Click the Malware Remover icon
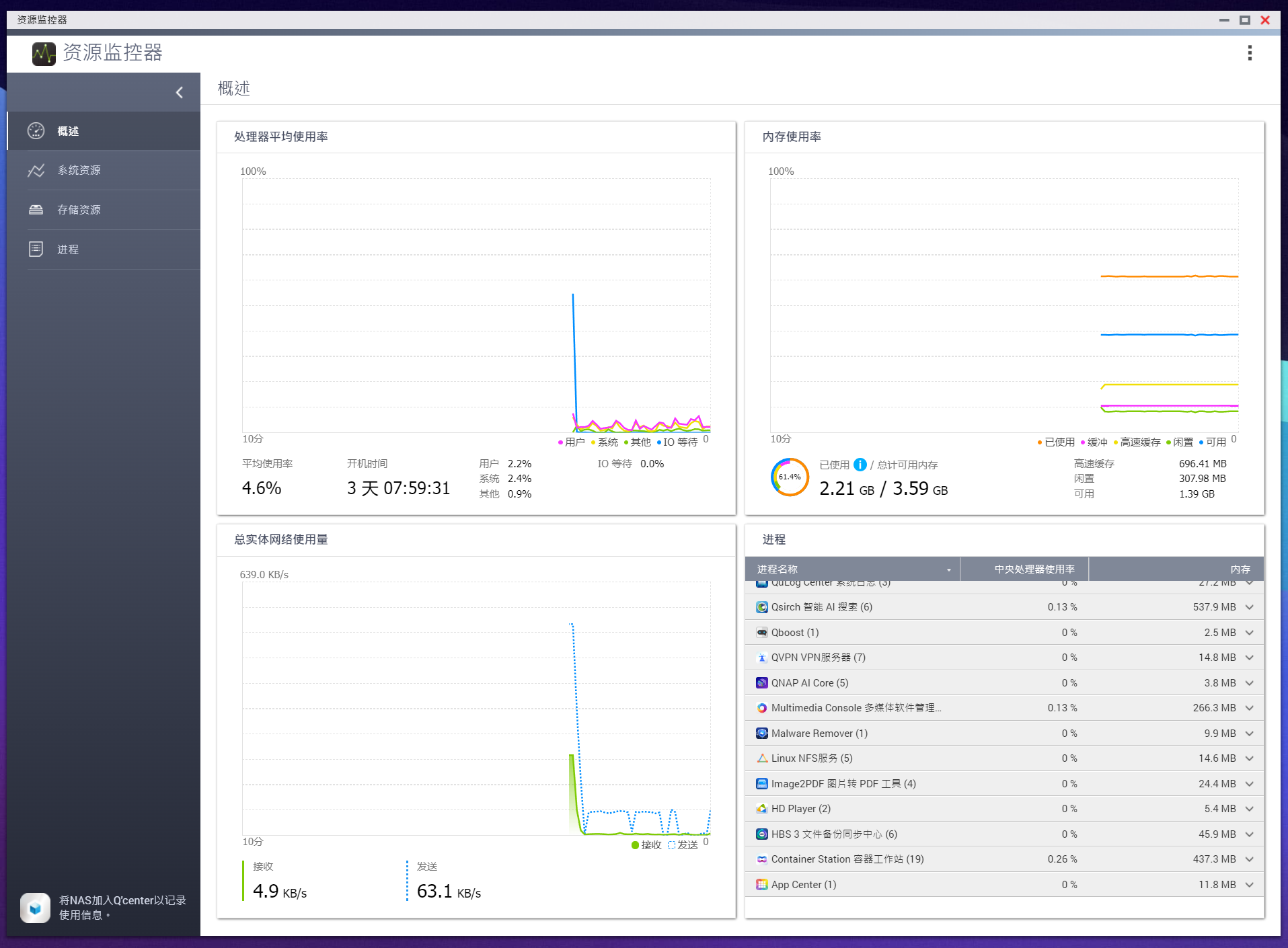This screenshot has height=948, width=1288. [x=762, y=734]
